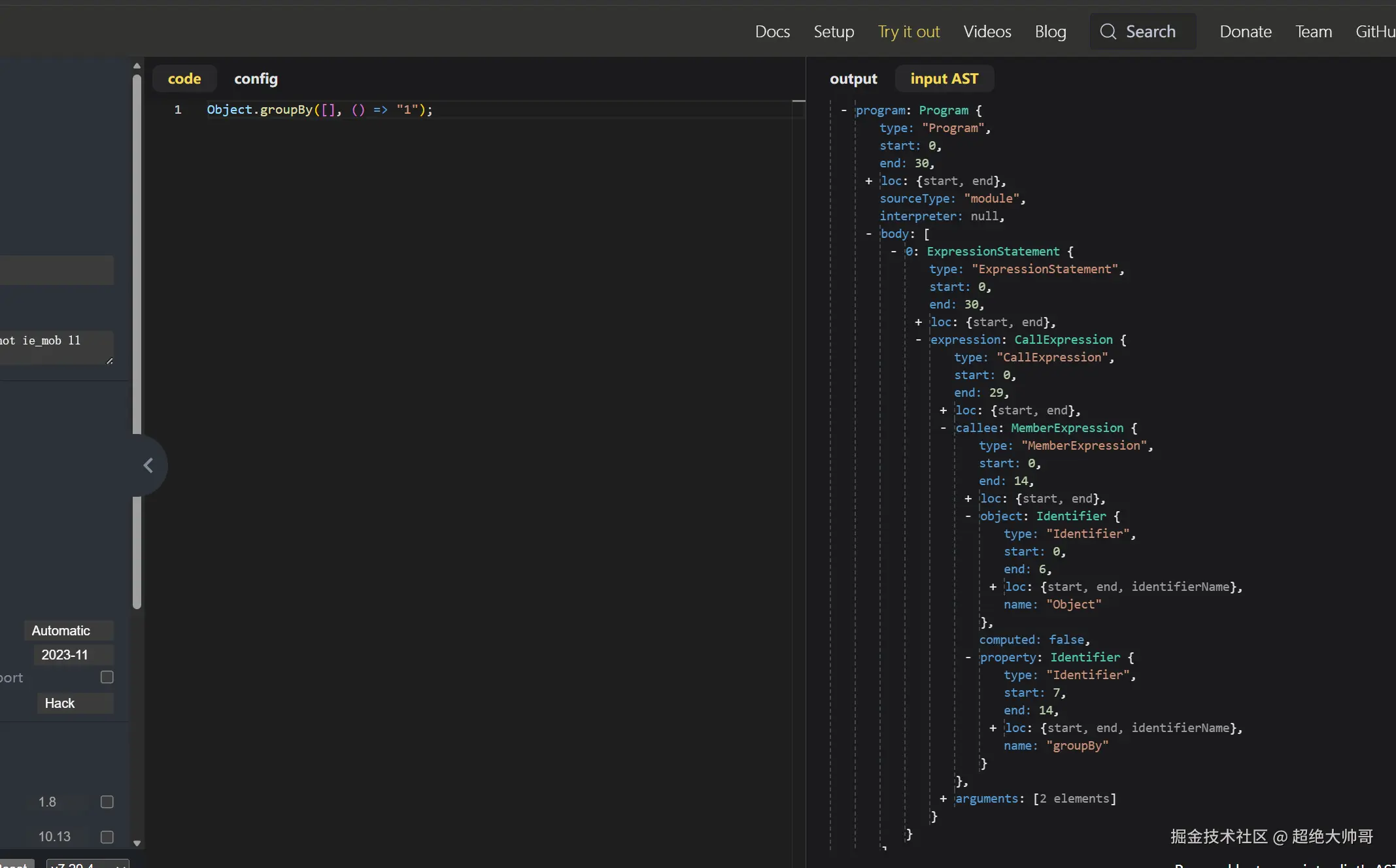Open the 2023-11 dropdown

73,655
